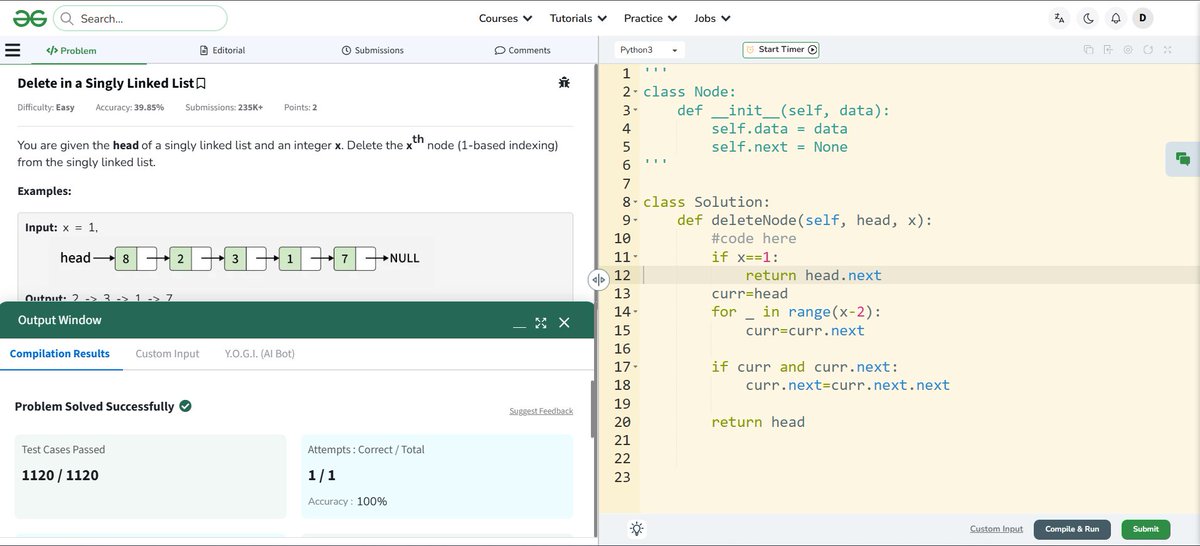
Task: Expand the Courses menu
Action: (x=505, y=18)
